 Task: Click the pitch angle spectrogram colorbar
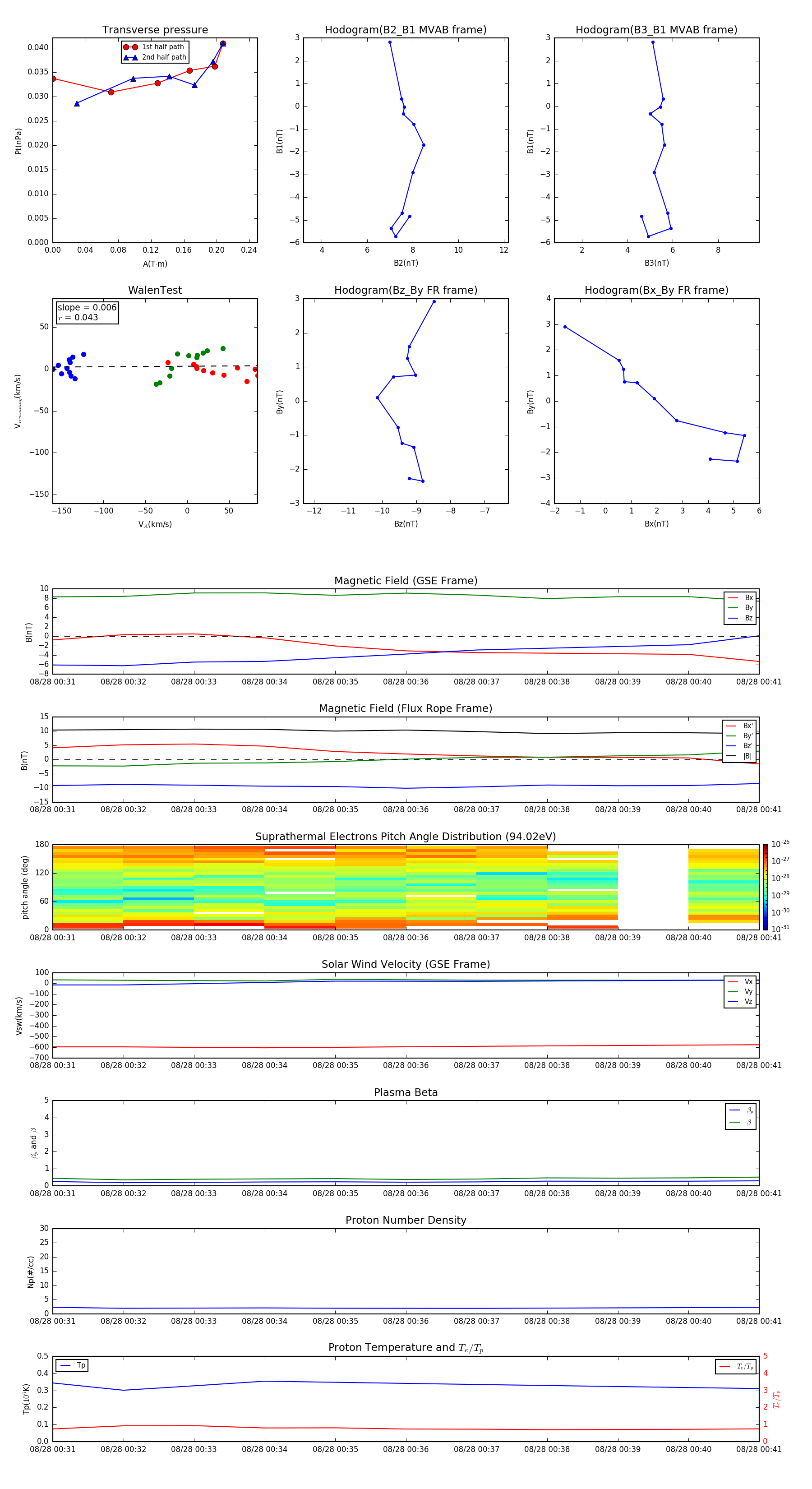click(x=765, y=887)
